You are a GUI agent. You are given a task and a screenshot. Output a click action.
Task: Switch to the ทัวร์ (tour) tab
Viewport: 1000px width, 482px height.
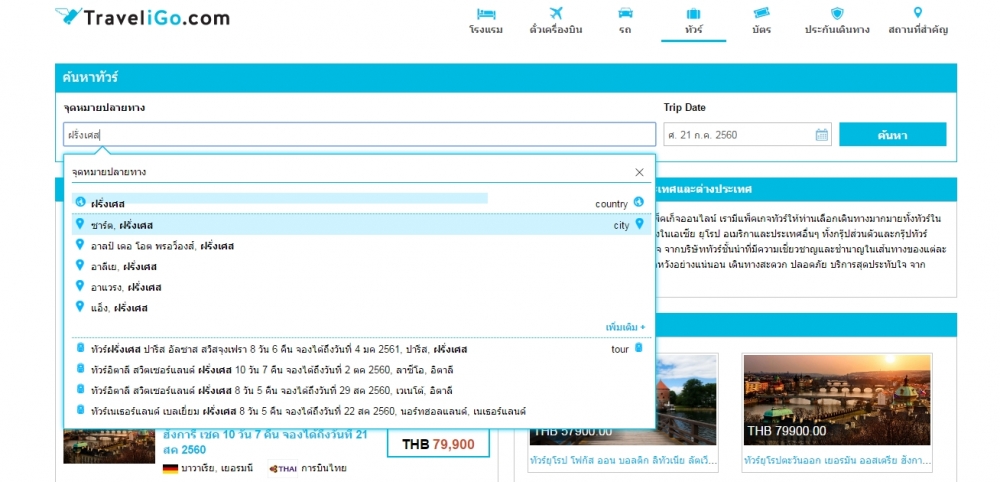pos(693,21)
